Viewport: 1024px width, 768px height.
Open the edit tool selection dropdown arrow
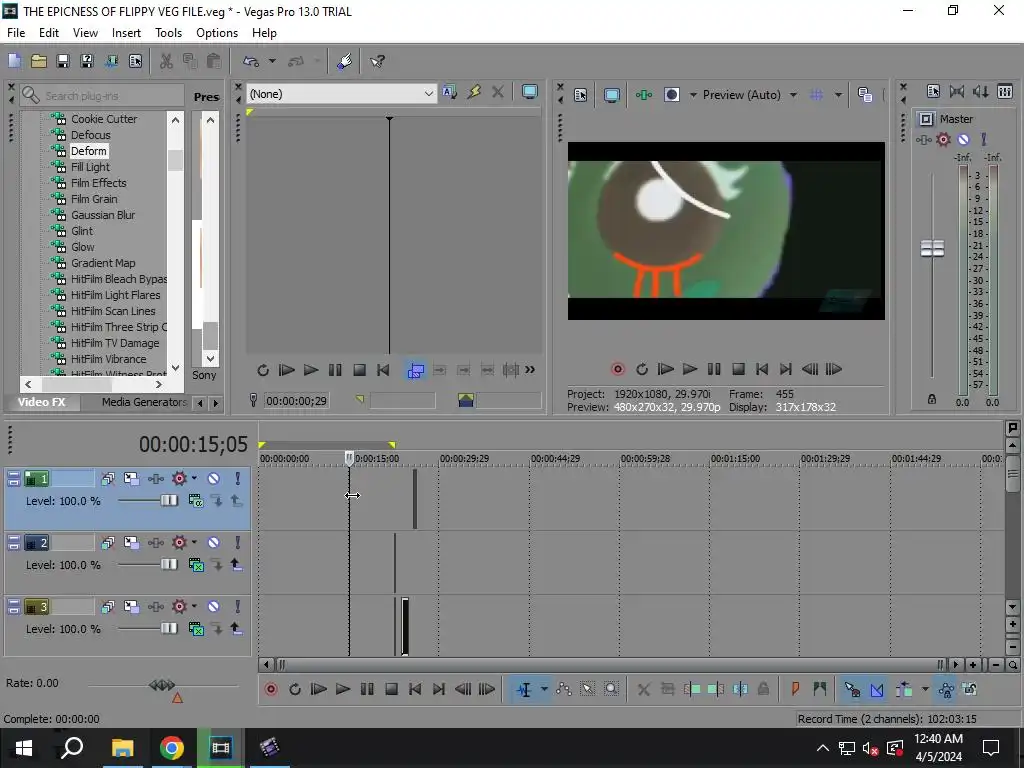544,690
